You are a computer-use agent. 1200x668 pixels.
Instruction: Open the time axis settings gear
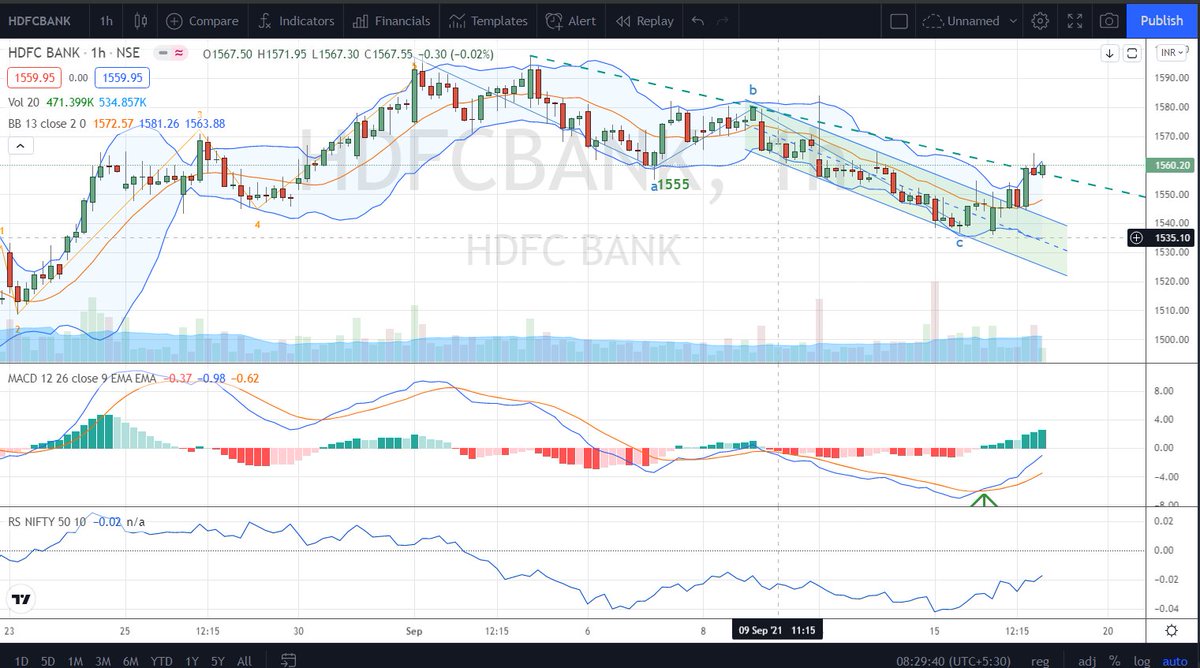(1171, 631)
